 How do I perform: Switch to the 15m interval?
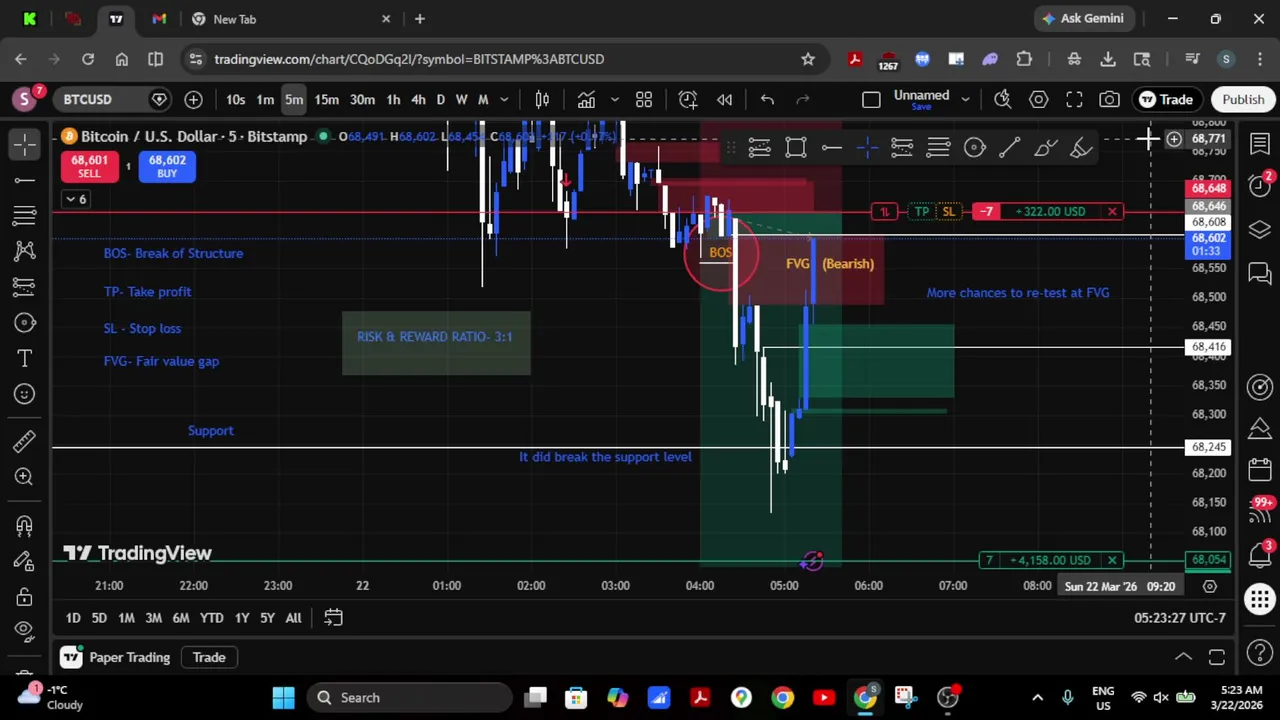coord(327,99)
